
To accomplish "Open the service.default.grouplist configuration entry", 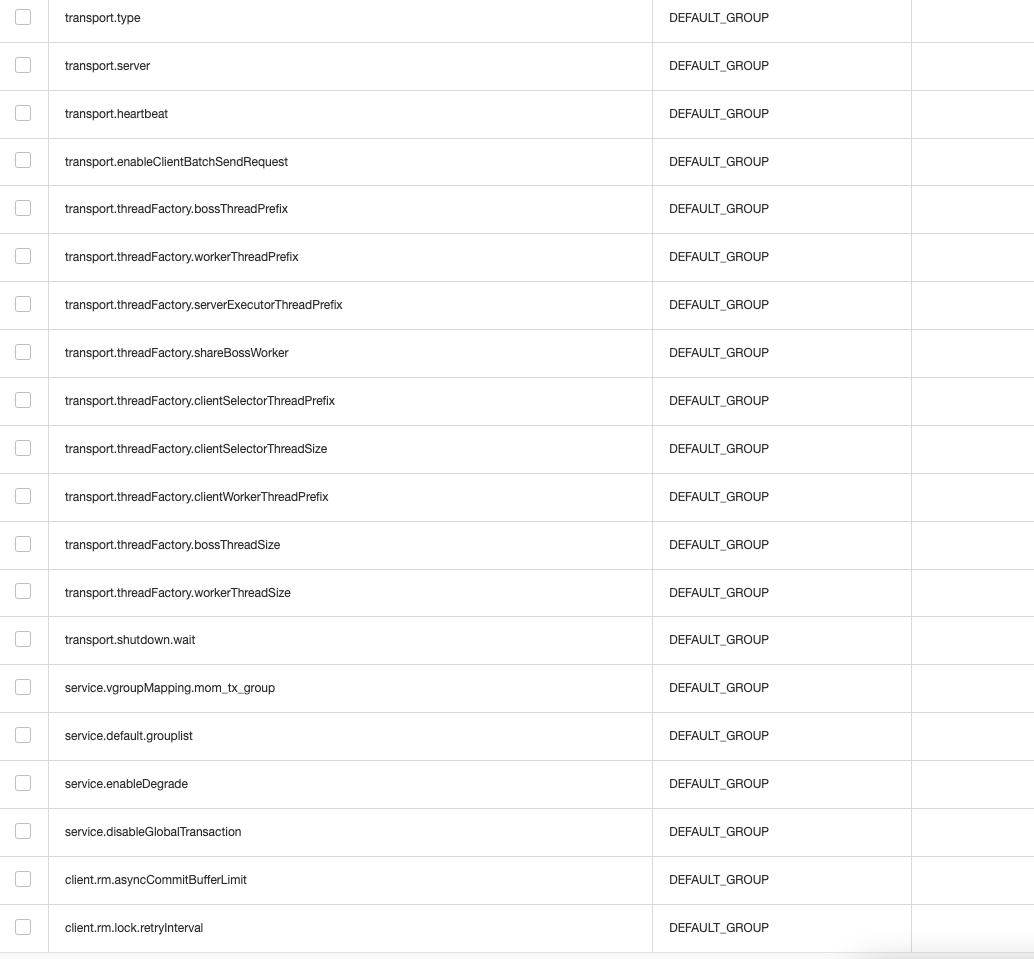I will pyautogui.click(x=129, y=735).
